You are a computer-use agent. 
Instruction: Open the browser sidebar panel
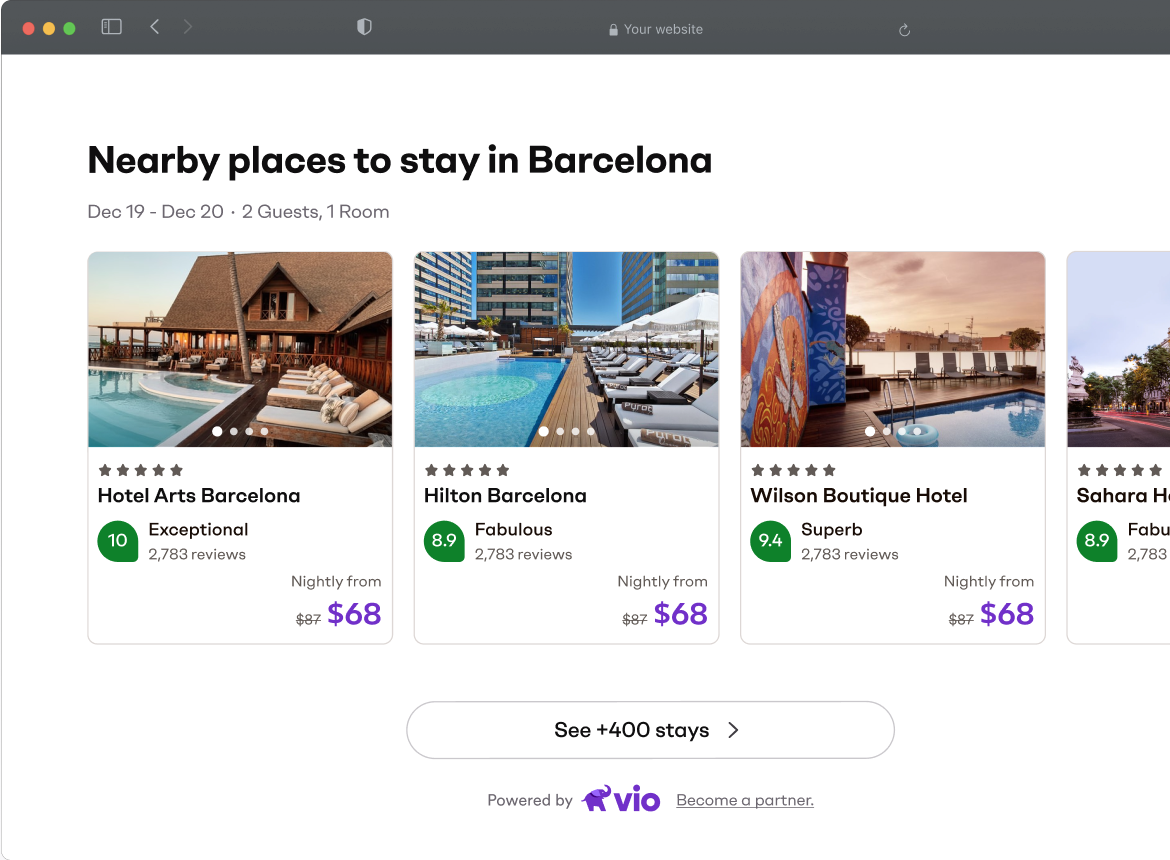pyautogui.click(x=111, y=27)
